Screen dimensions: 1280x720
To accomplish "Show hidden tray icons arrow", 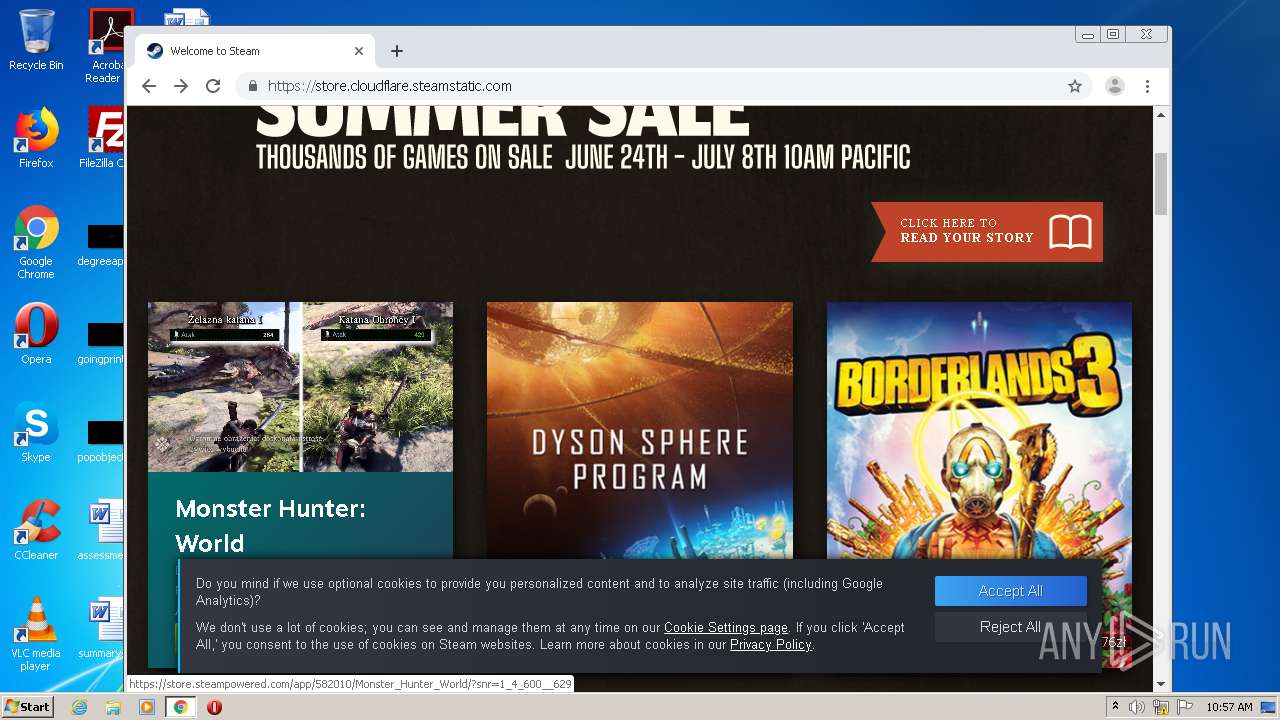I will [x=1115, y=707].
